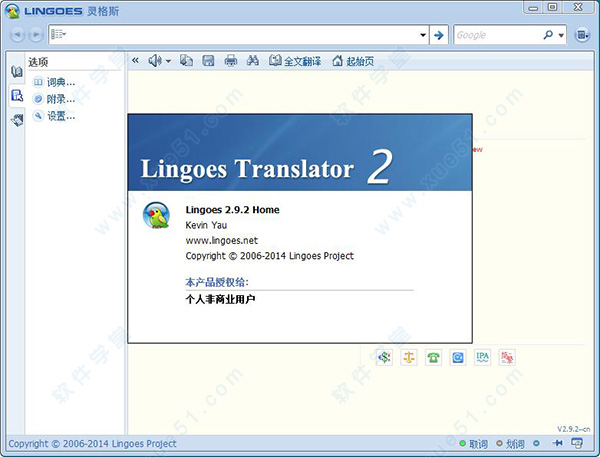Click the 选项 panel heading
600x457 pixels.
tap(38, 62)
